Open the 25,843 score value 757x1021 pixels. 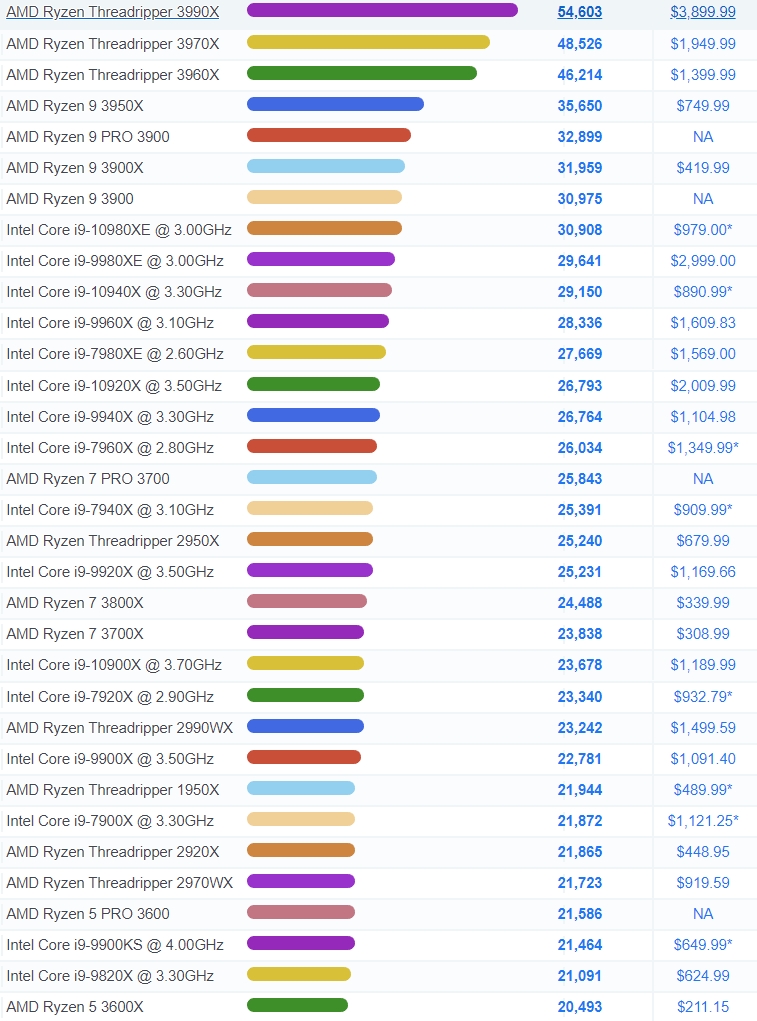tap(579, 479)
